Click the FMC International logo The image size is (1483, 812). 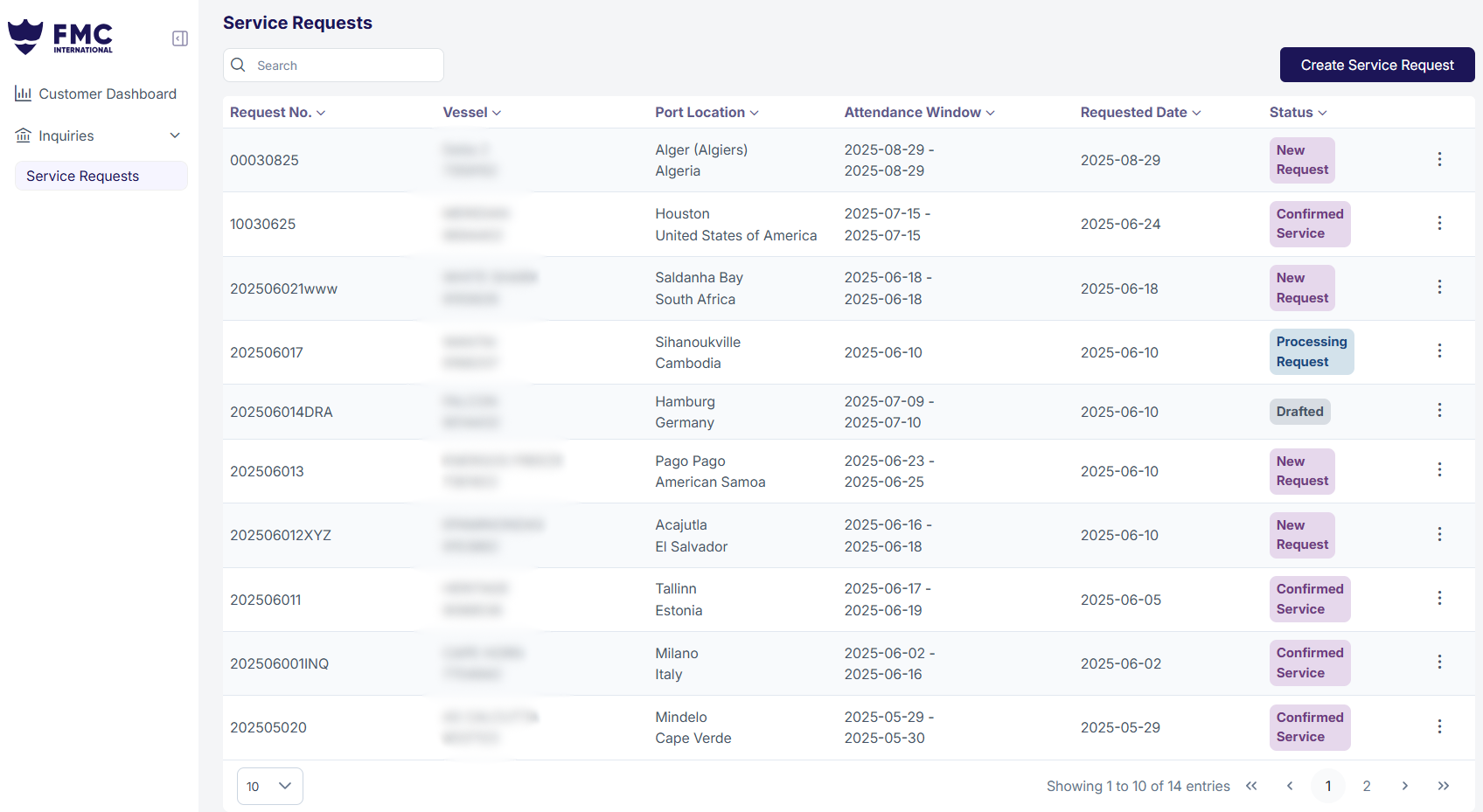[x=61, y=37]
